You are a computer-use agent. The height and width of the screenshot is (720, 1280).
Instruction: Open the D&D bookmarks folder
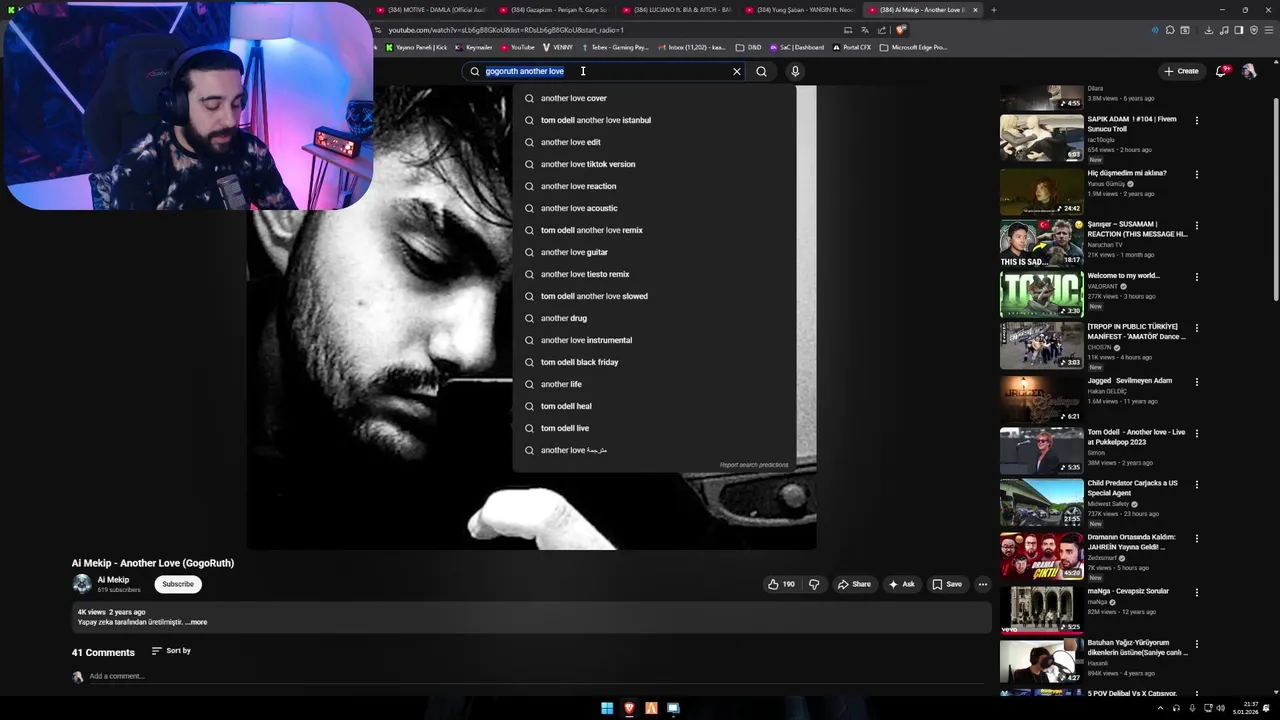pos(748,47)
